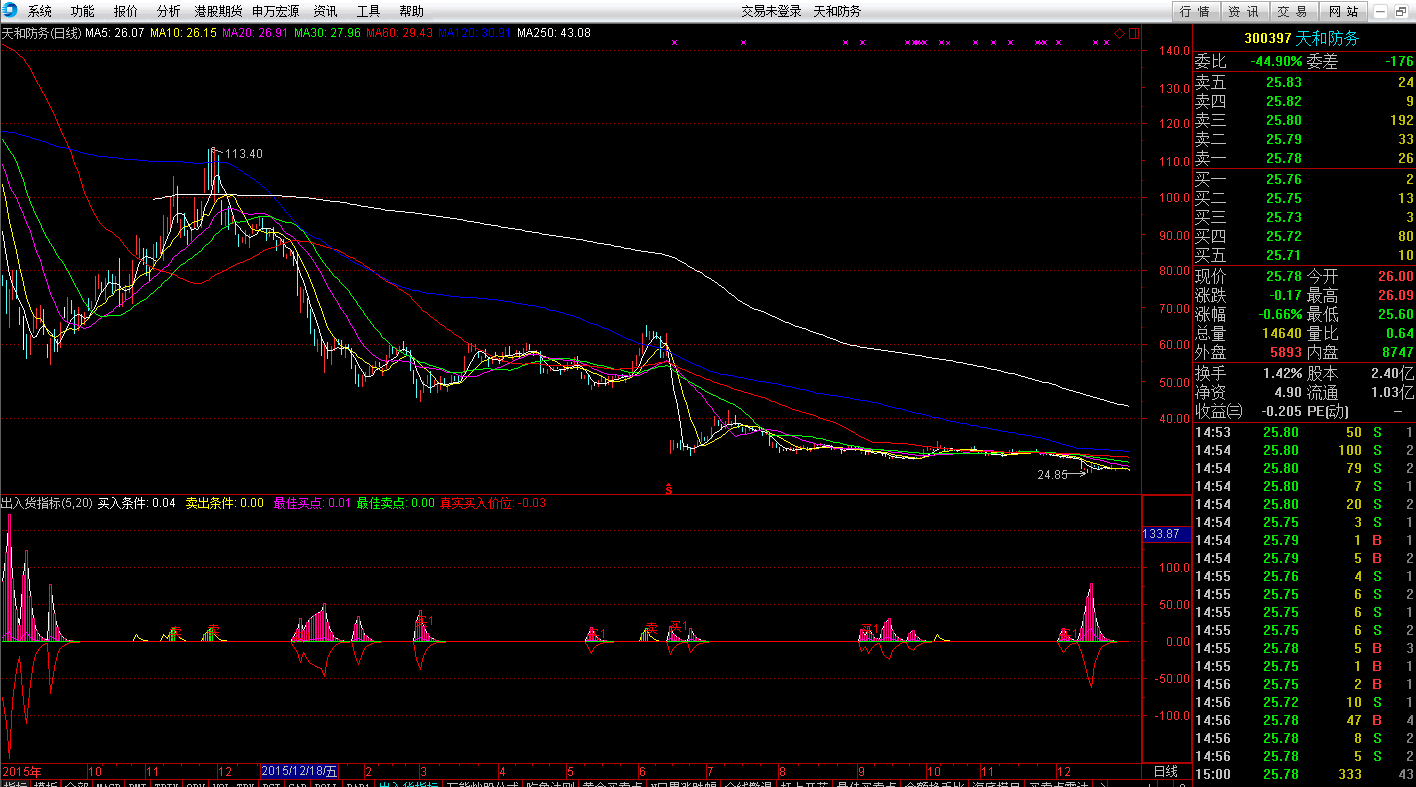Click the 日线 period selector at bottom right
1416x787 pixels.
pyautogui.click(x=1166, y=772)
